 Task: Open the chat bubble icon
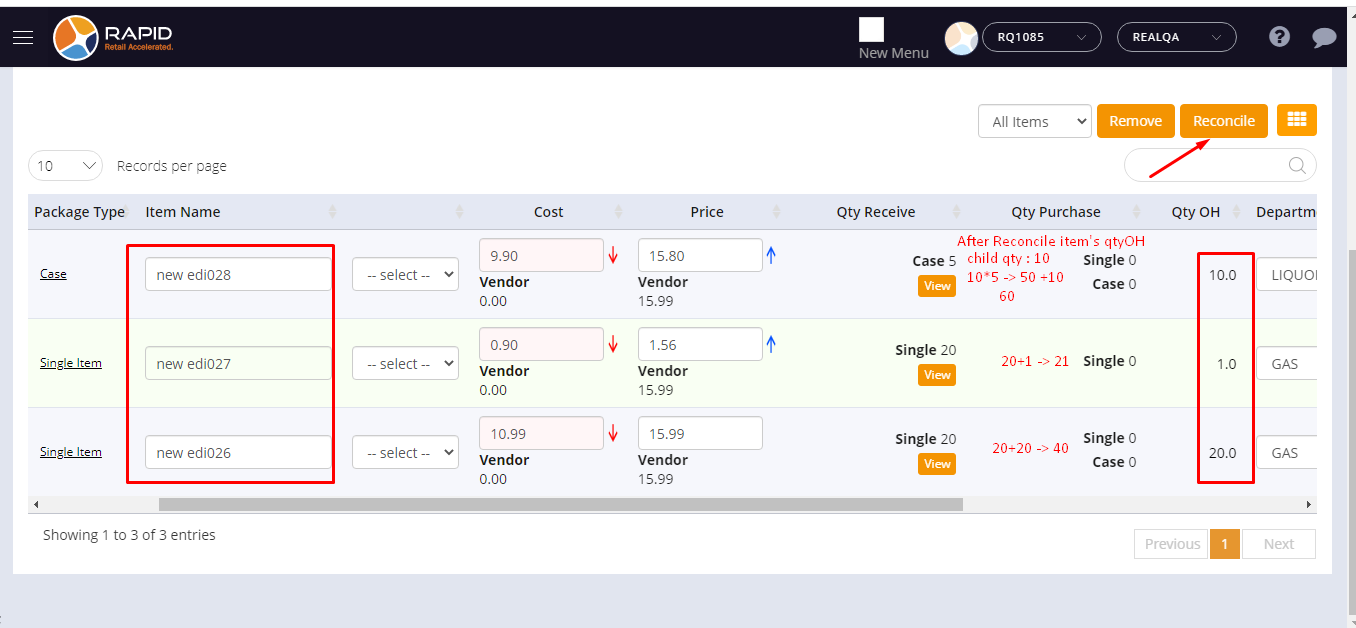[x=1324, y=38]
